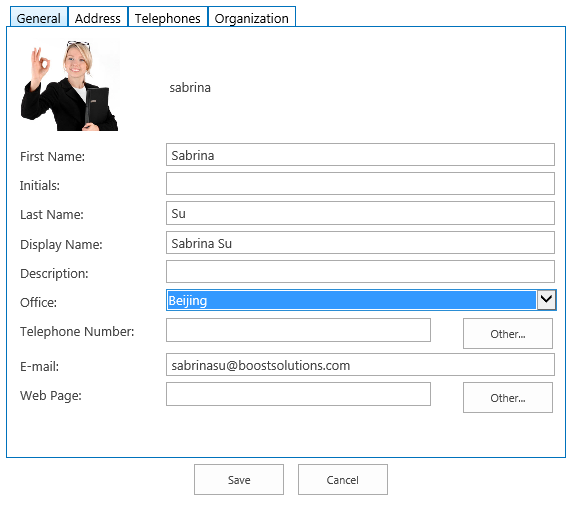The image size is (574, 505).
Task: Select the Beijing office combo box
Action: [x=361, y=300]
